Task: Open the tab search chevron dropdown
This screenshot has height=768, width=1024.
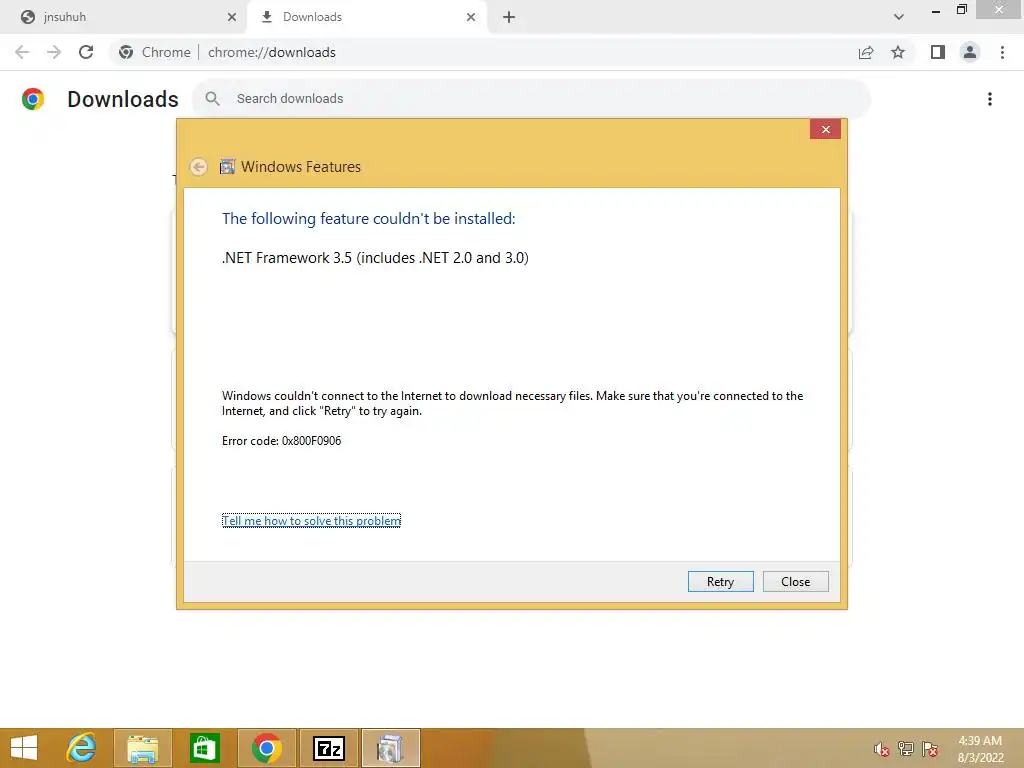Action: tap(899, 17)
